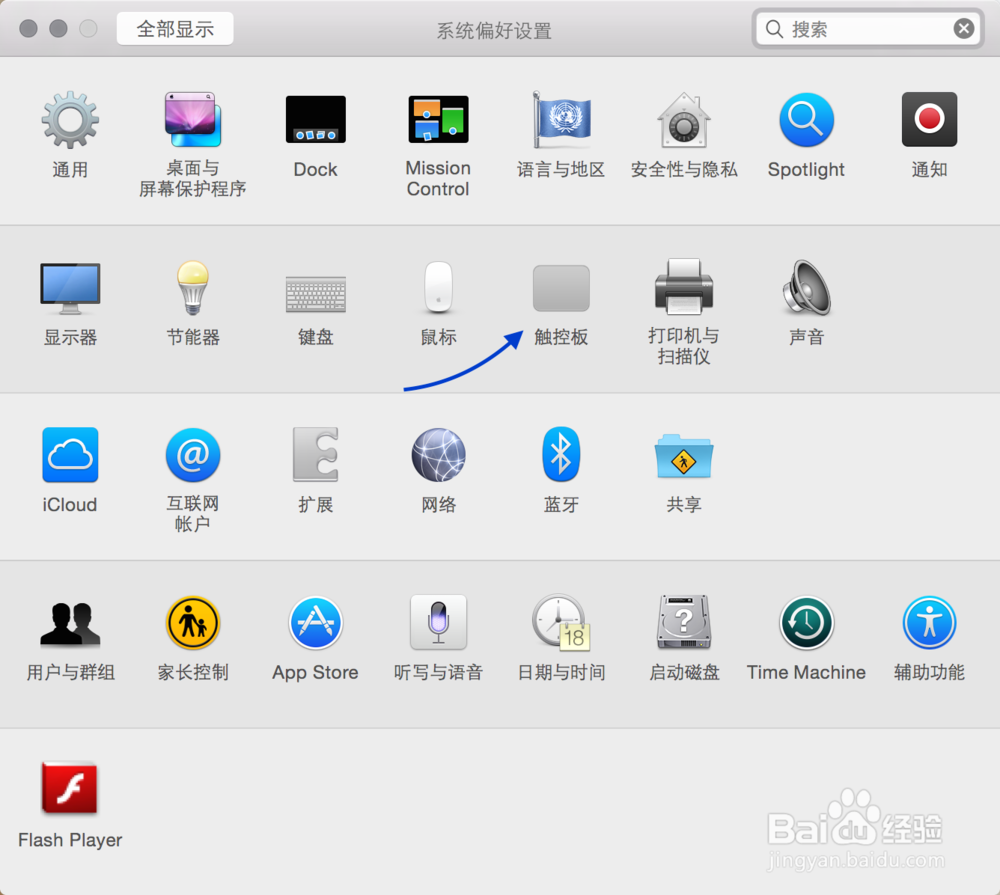
Task: Open the 触控板 (Trackpad) panel
Action: [561, 288]
